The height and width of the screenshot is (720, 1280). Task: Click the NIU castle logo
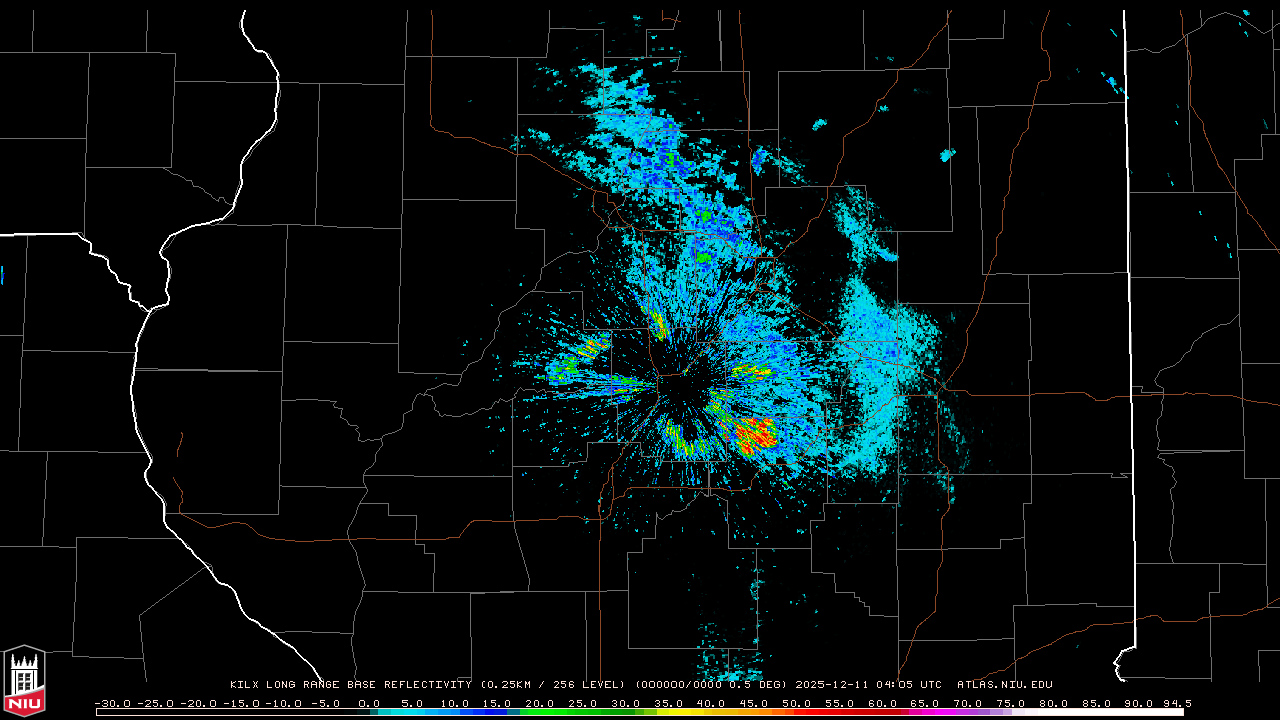click(24, 681)
